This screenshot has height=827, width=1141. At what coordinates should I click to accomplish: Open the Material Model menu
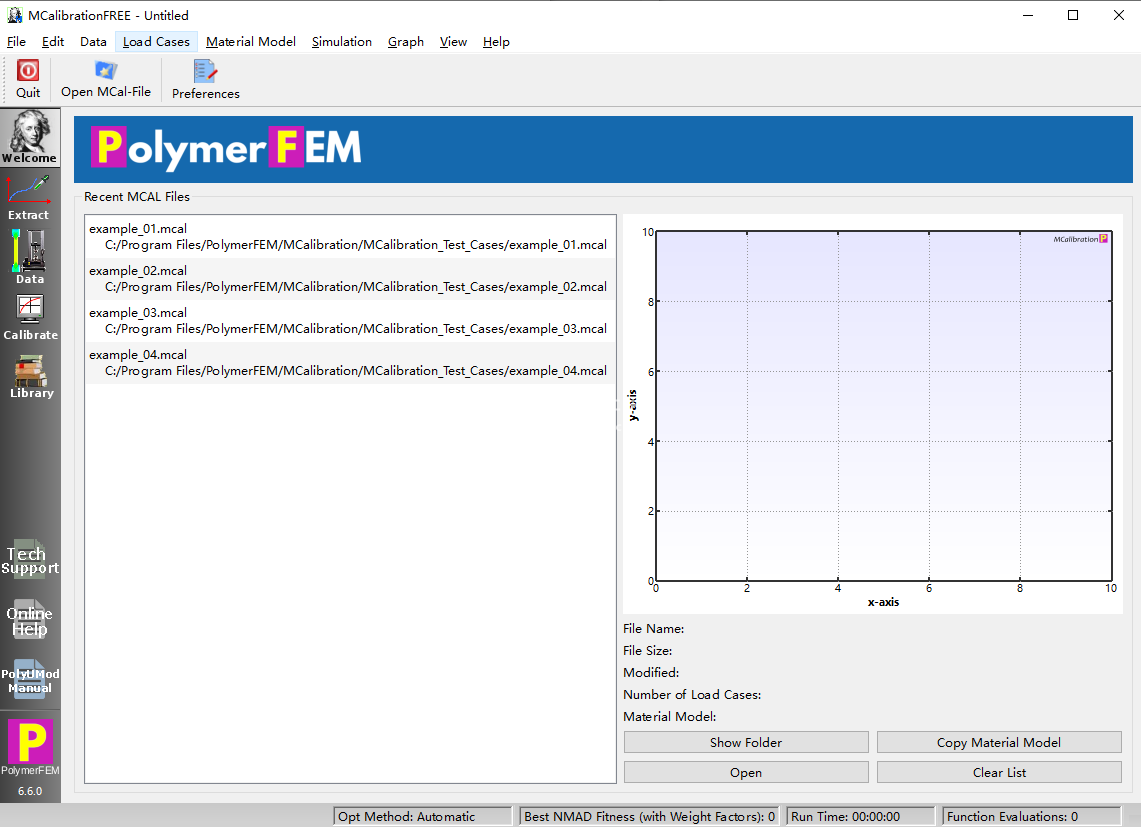coord(250,41)
